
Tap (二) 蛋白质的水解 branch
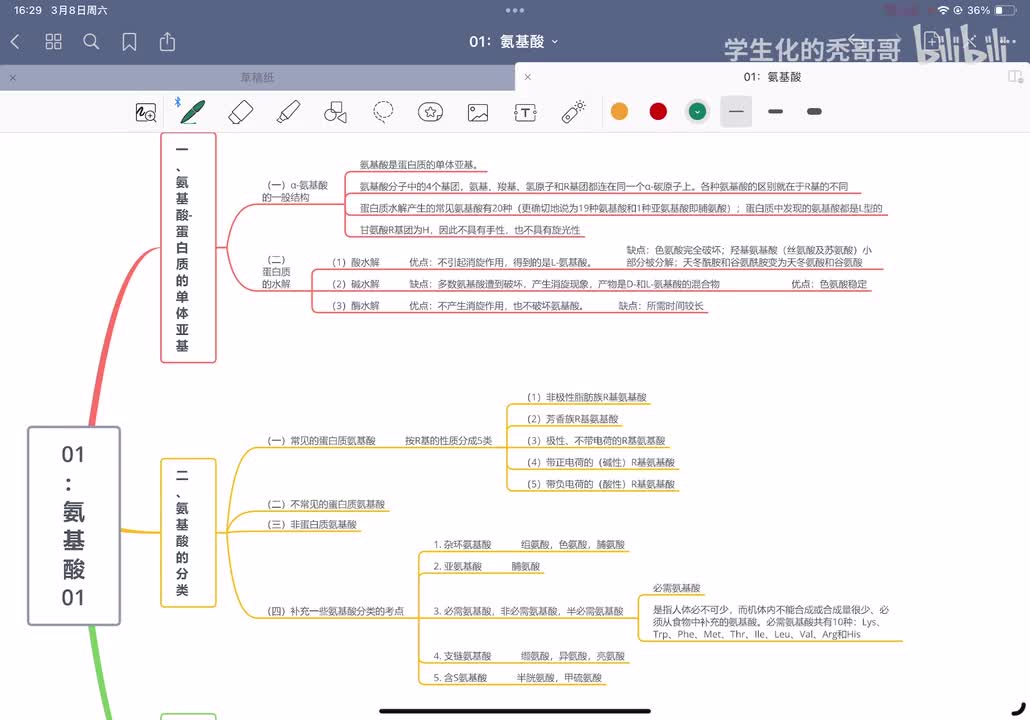click(277, 272)
